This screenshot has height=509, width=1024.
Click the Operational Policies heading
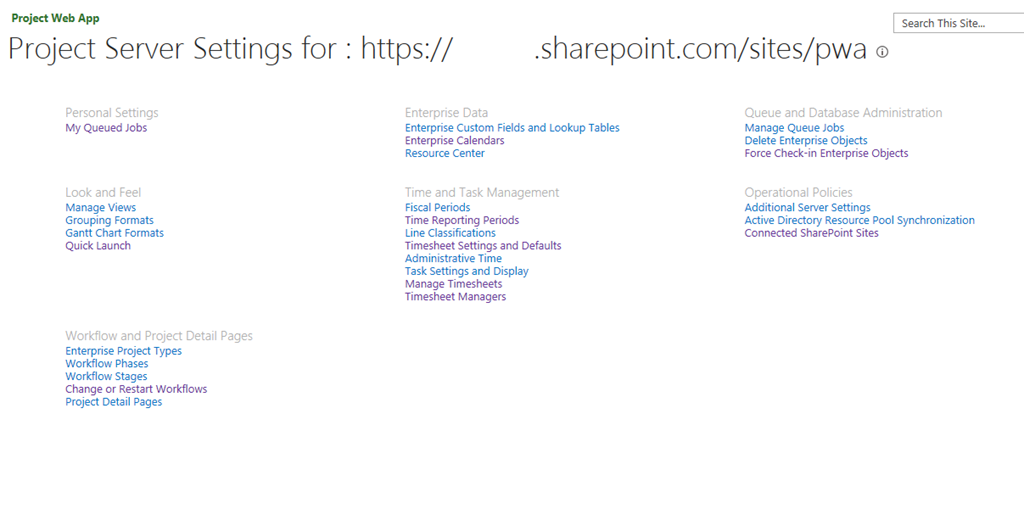pyautogui.click(x=799, y=193)
